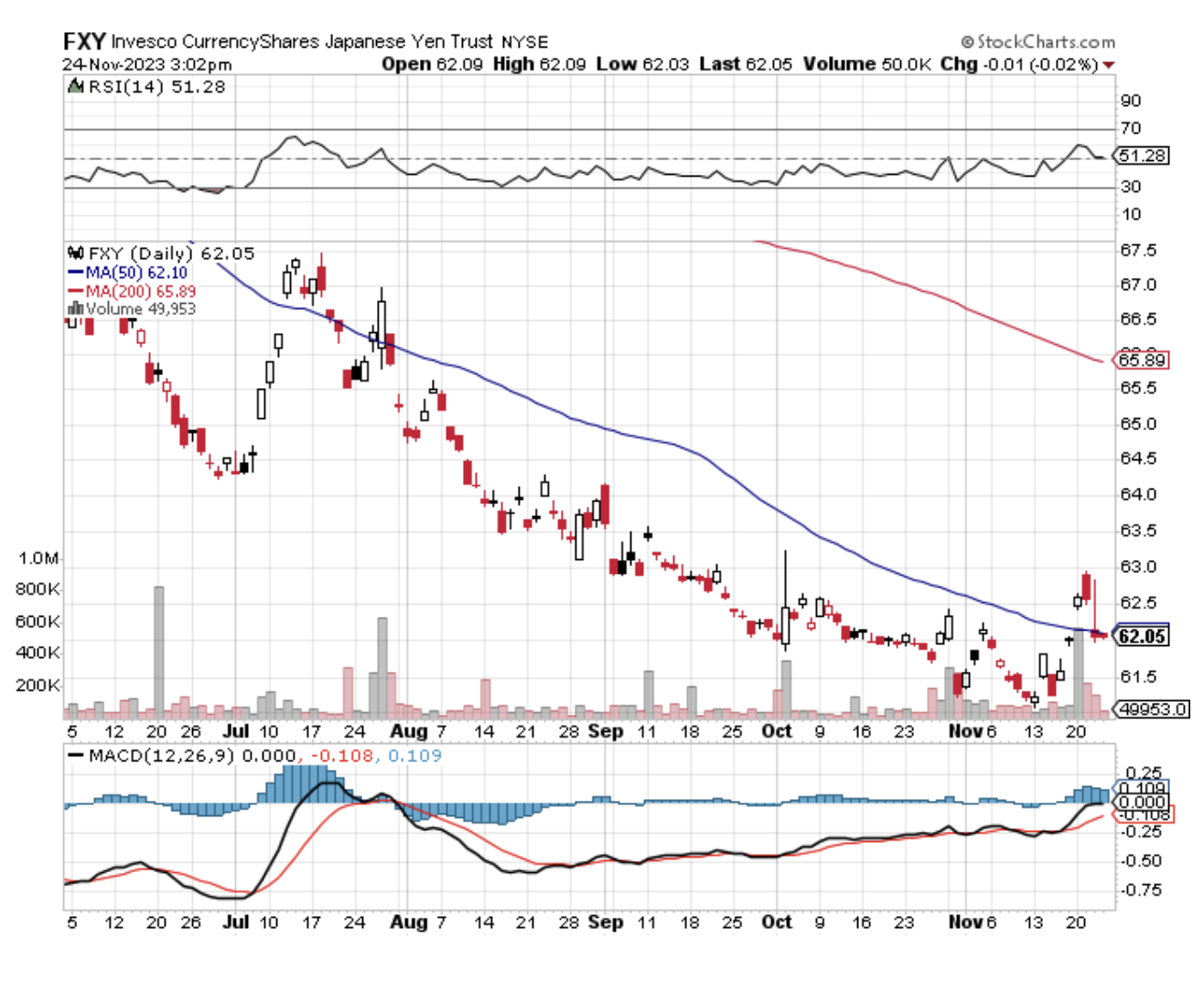Screen dimensions: 1204x981
Task: Click the Oct label under the MACD panel
Action: [777, 922]
